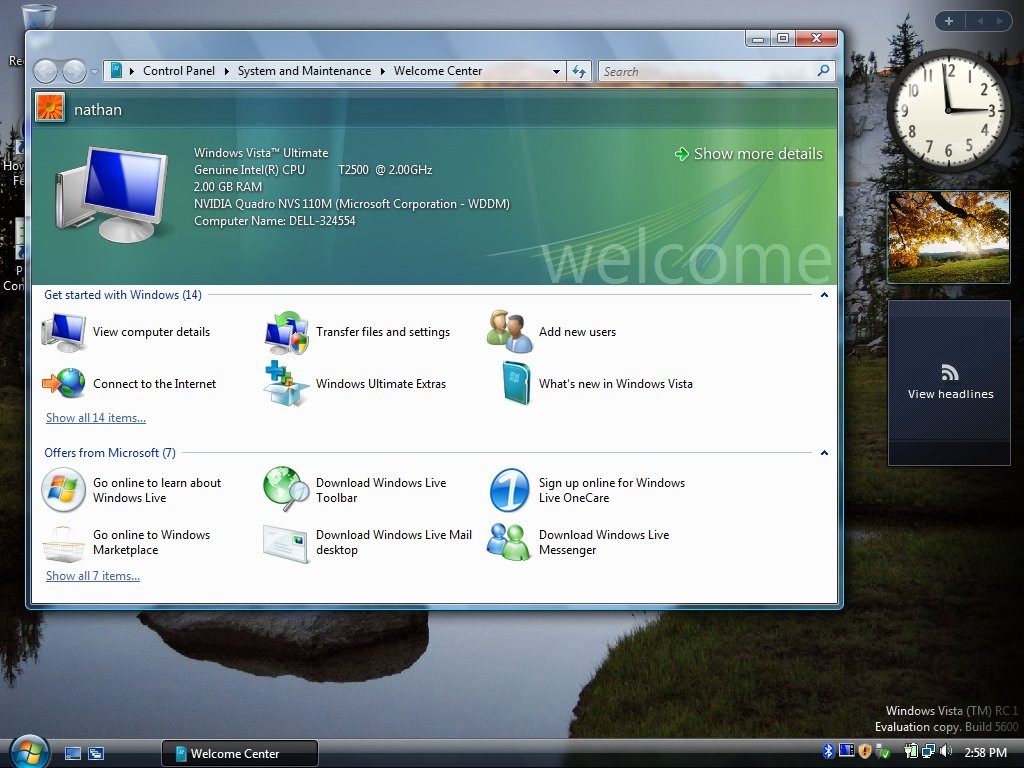Open the address bar history dropdown
1024x768 pixels.
[556, 71]
